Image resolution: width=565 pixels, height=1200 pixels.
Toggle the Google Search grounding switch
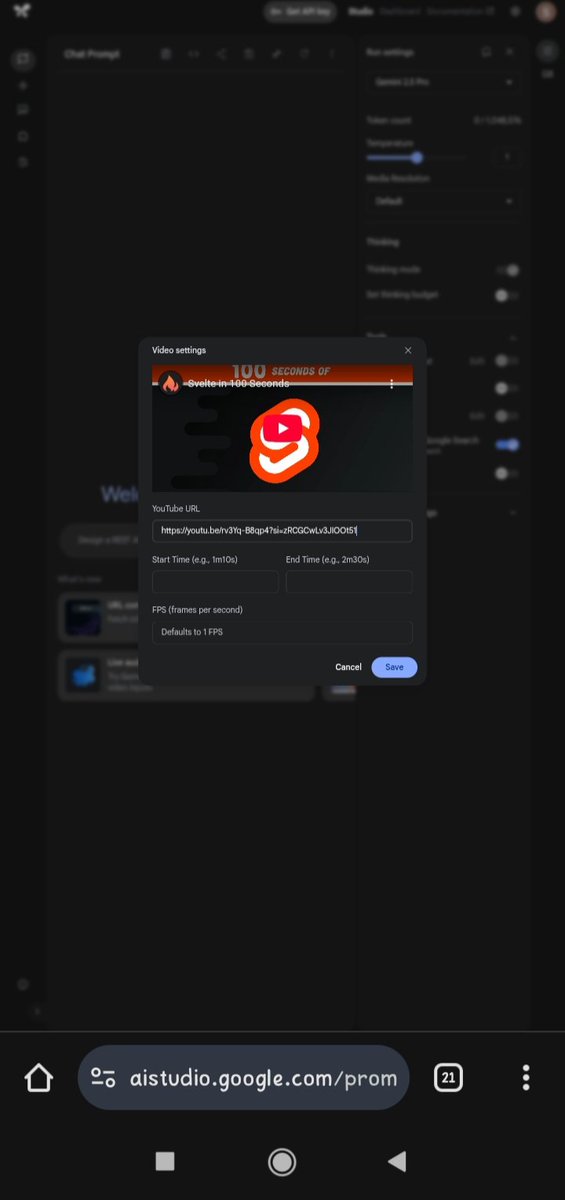[508, 445]
